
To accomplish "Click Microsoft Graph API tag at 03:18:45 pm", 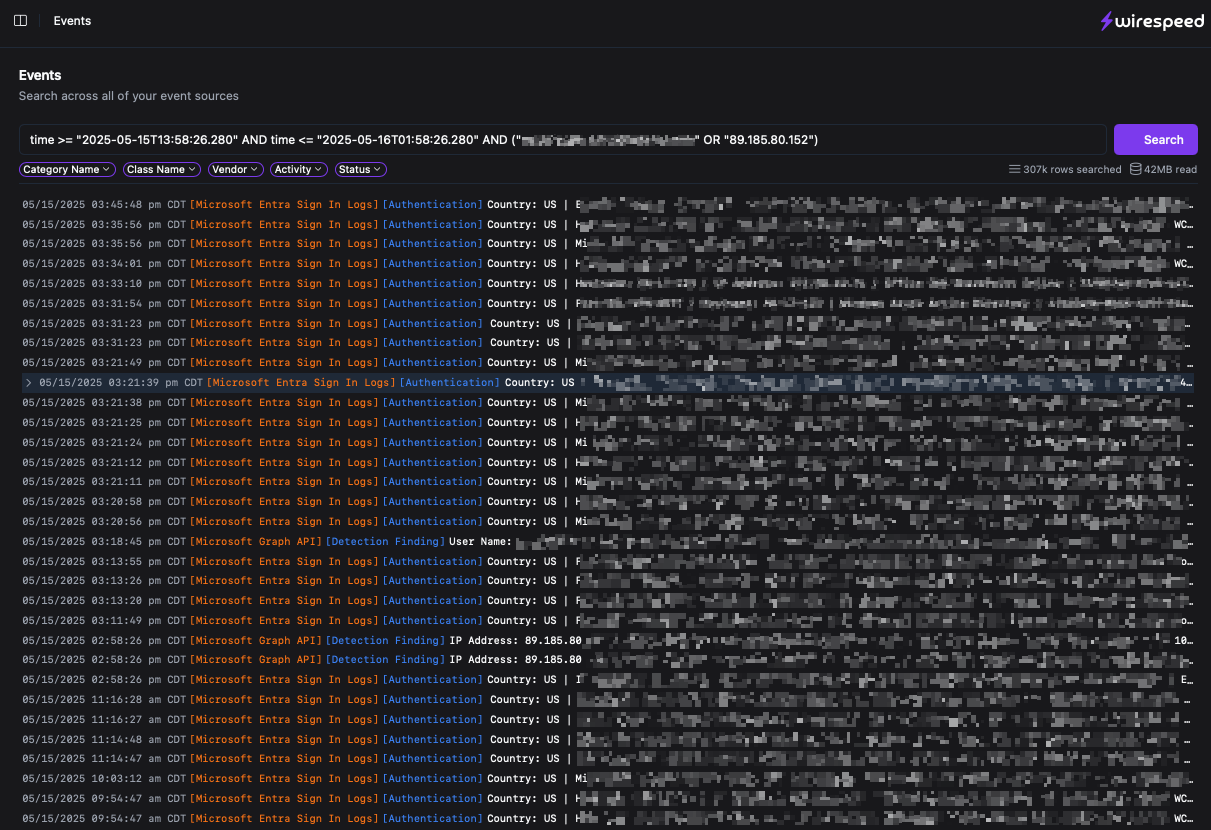I will [256, 542].
